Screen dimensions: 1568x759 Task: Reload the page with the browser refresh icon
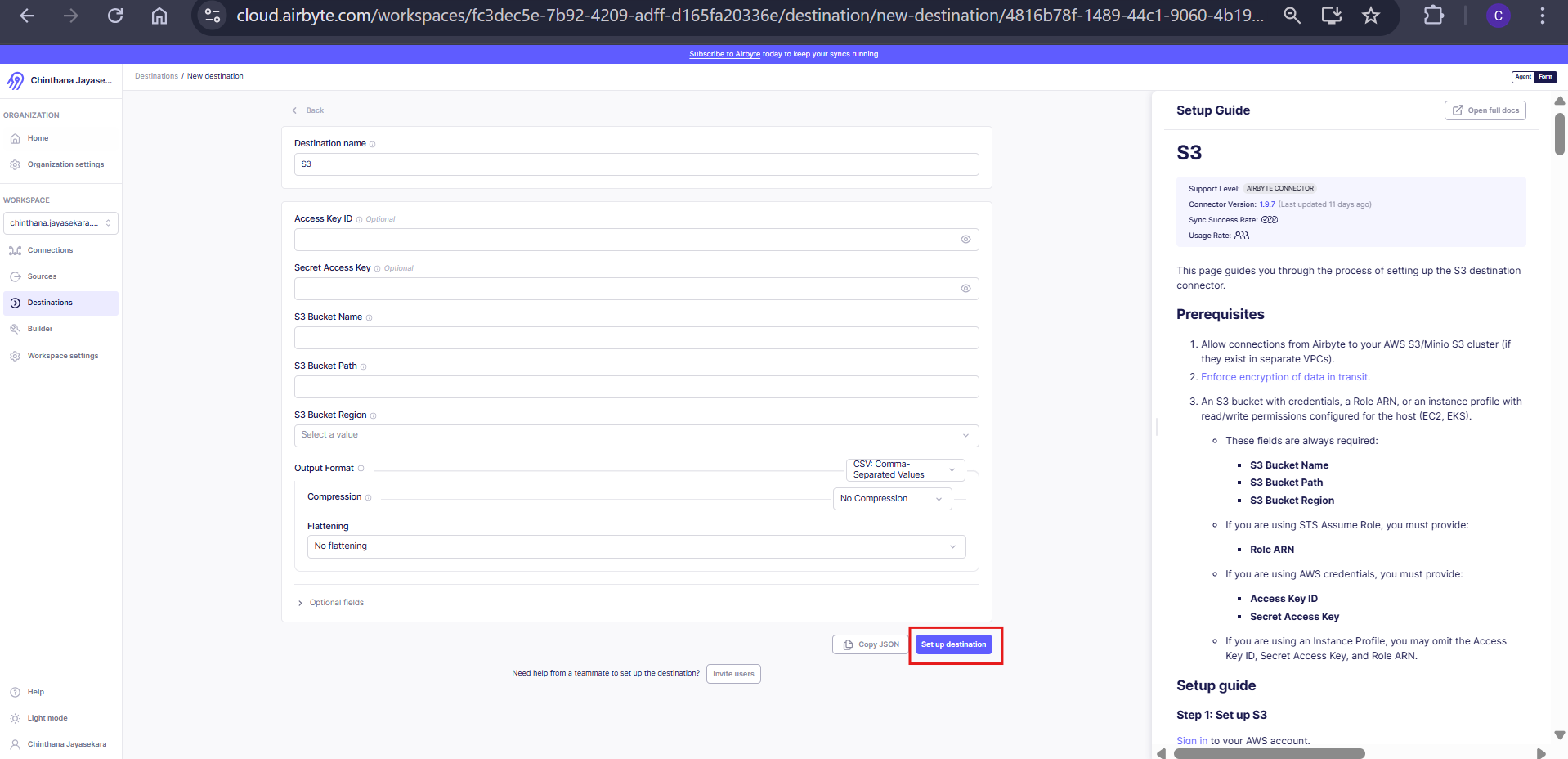(x=115, y=16)
